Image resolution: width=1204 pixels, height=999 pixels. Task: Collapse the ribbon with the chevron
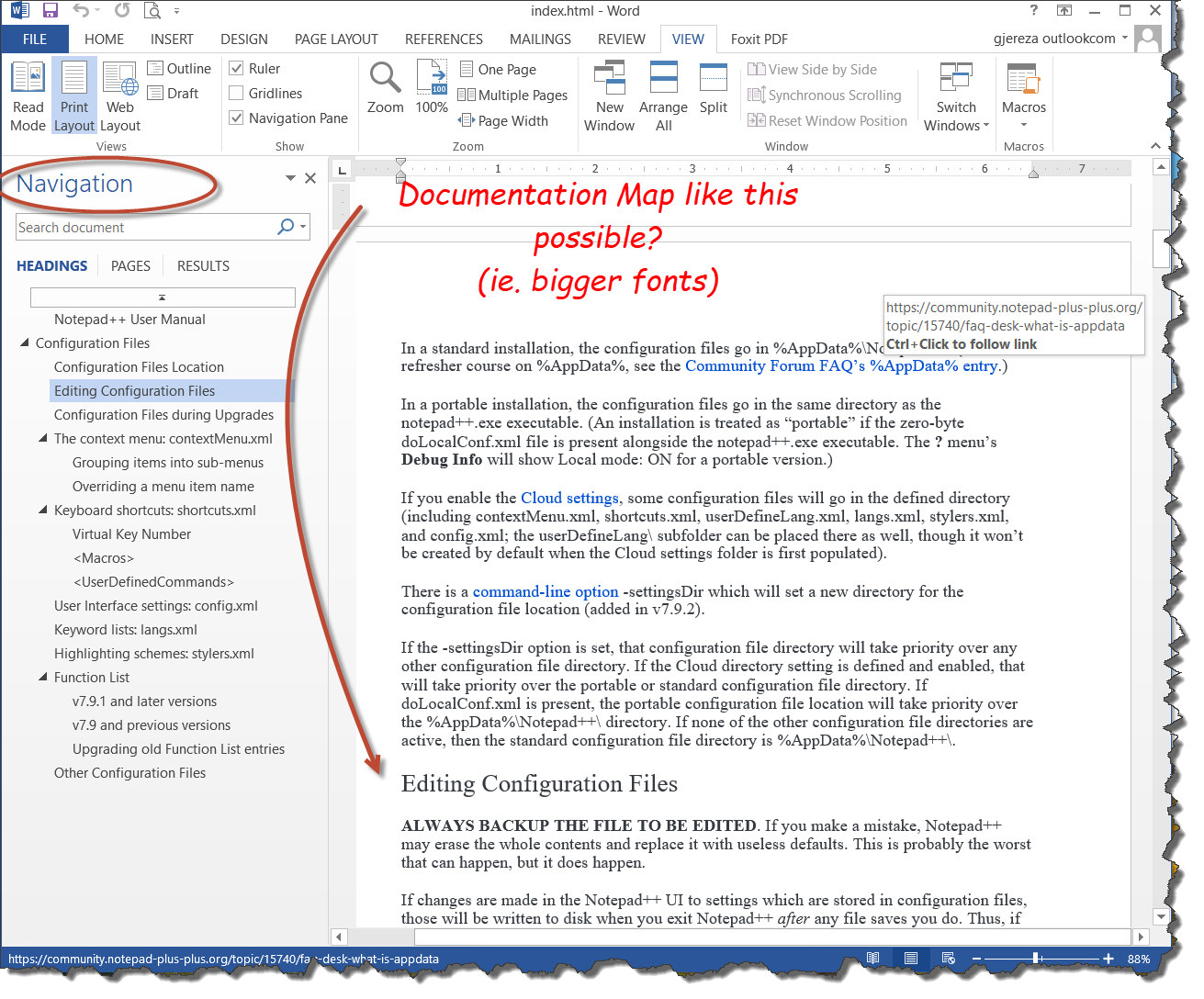[1155, 146]
